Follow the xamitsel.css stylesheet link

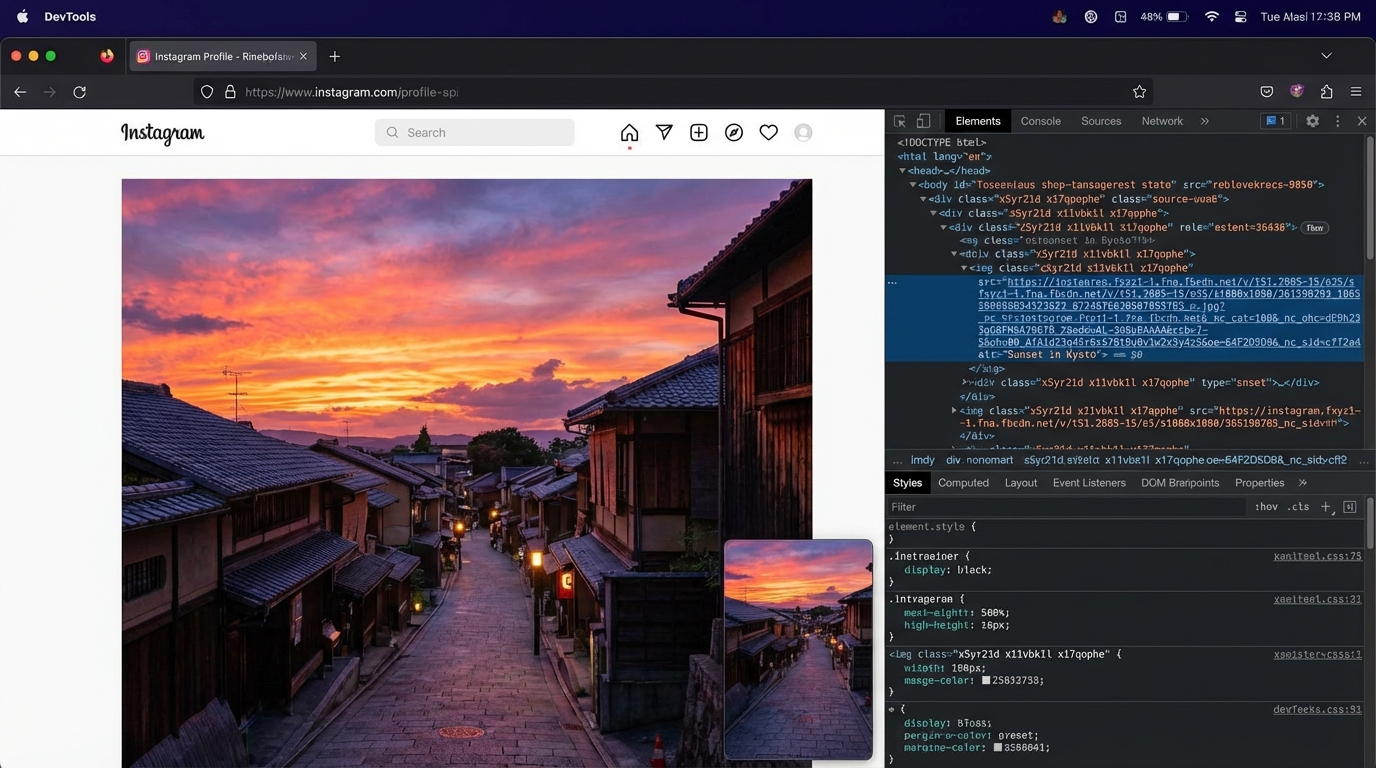(1318, 556)
